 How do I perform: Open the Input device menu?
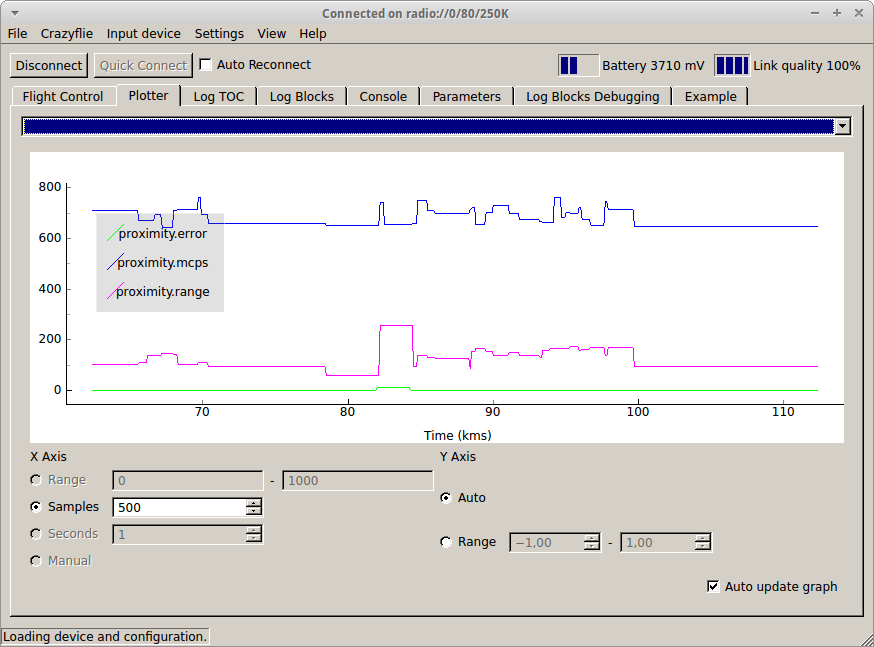pos(144,33)
